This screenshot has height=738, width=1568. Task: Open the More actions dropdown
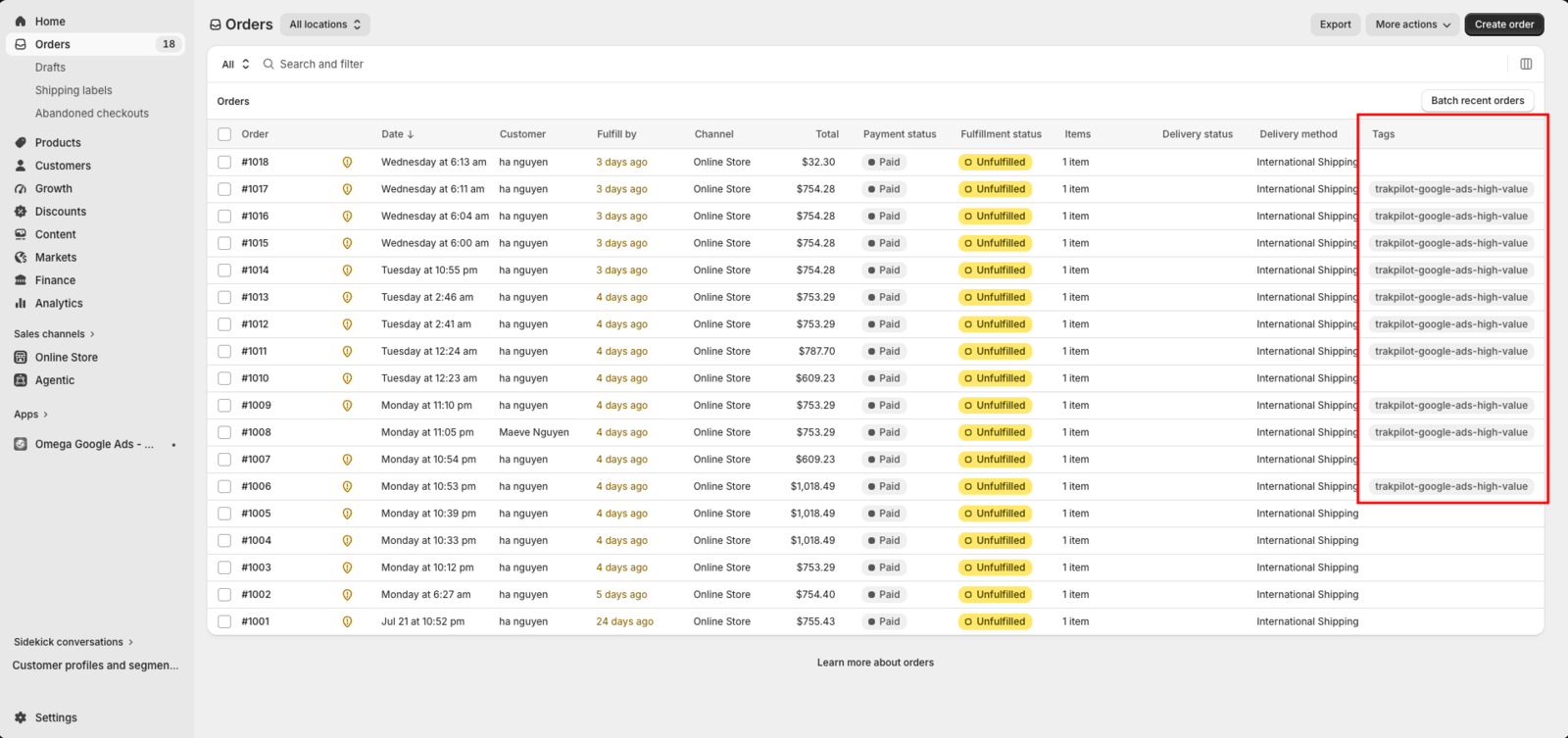click(1412, 25)
